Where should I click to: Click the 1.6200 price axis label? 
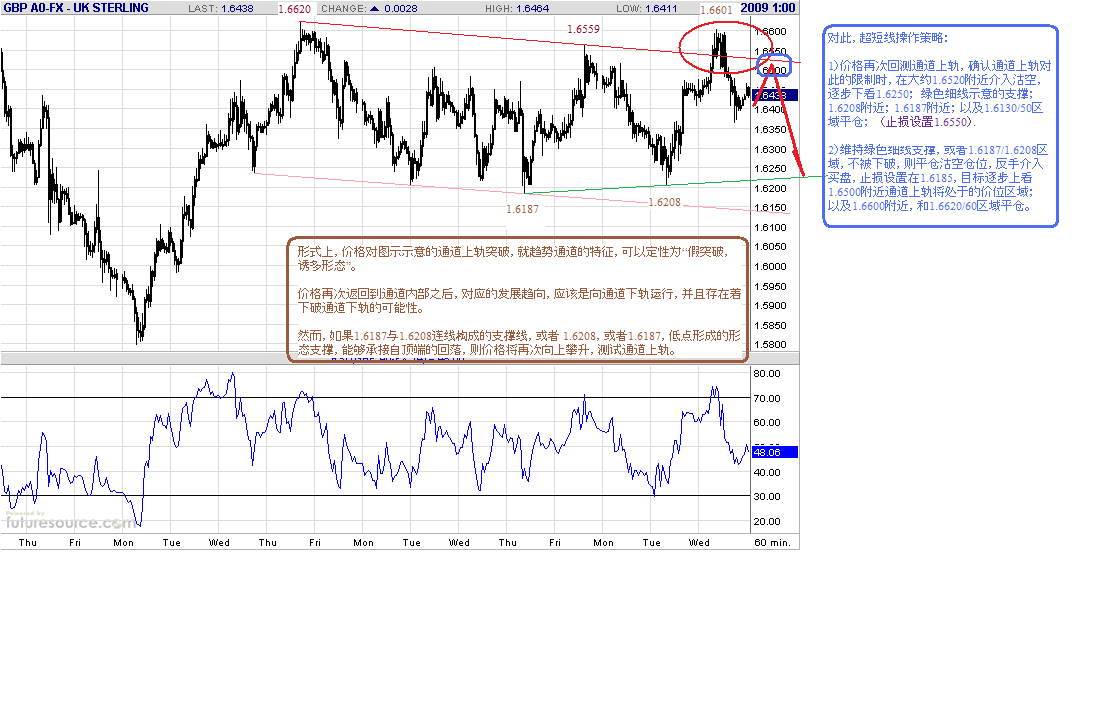(770, 188)
